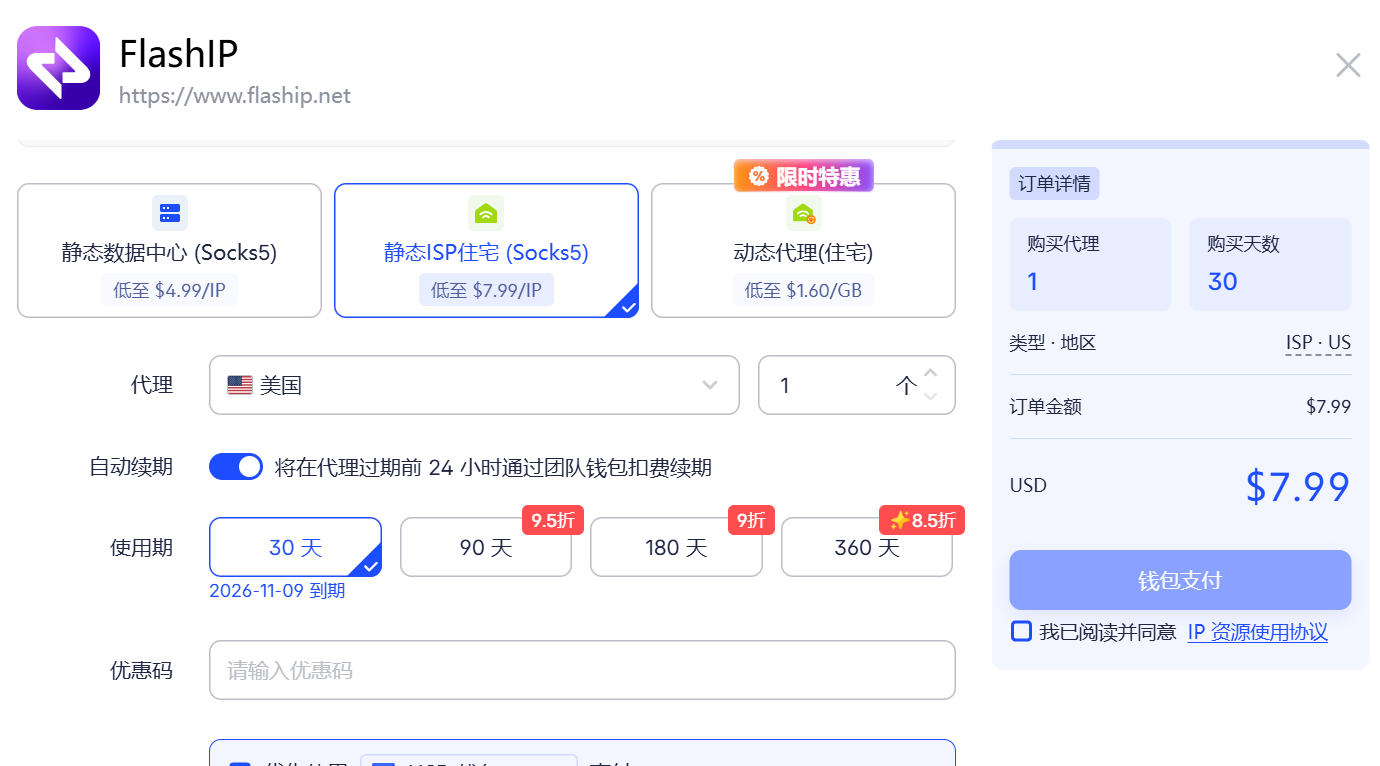Click the 订单金额 $7.99 amount

click(x=1328, y=407)
